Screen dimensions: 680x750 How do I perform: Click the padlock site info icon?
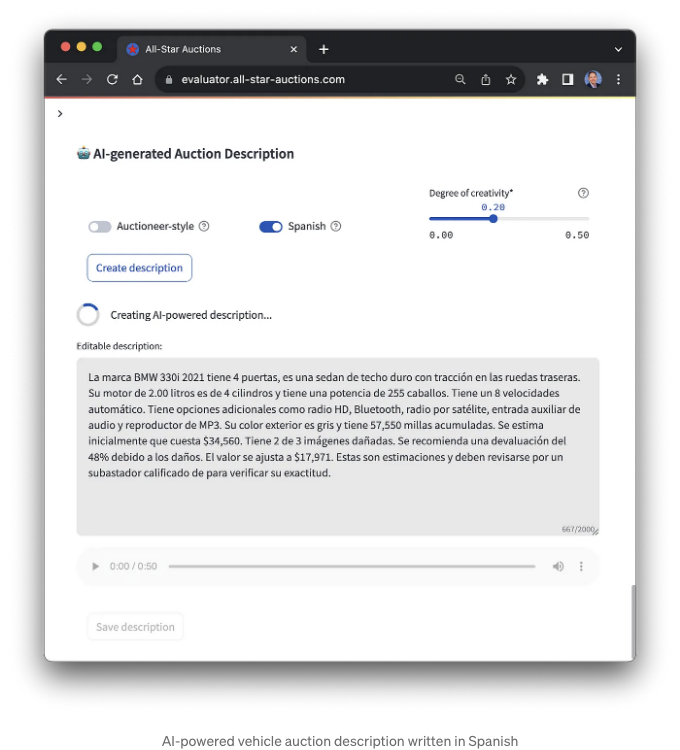pyautogui.click(x=169, y=79)
